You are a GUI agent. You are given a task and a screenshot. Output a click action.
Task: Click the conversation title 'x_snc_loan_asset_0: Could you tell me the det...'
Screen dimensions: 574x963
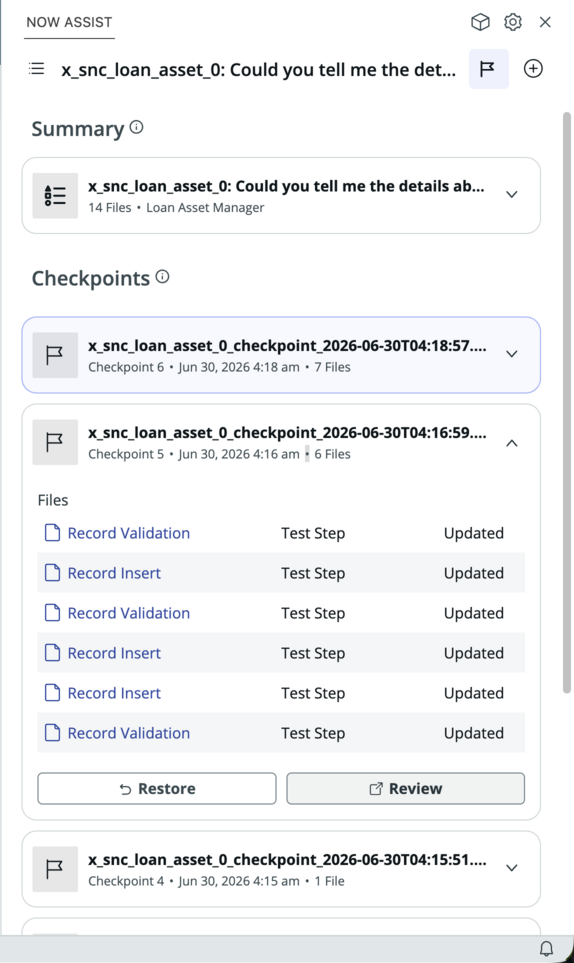tap(258, 70)
